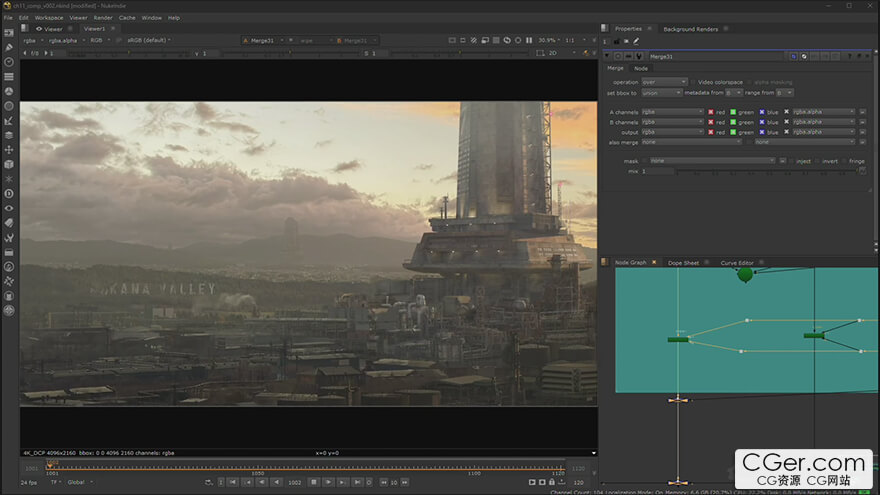Image resolution: width=880 pixels, height=495 pixels.
Task: Toggle the red checkbox for A channels
Action: click(x=711, y=112)
